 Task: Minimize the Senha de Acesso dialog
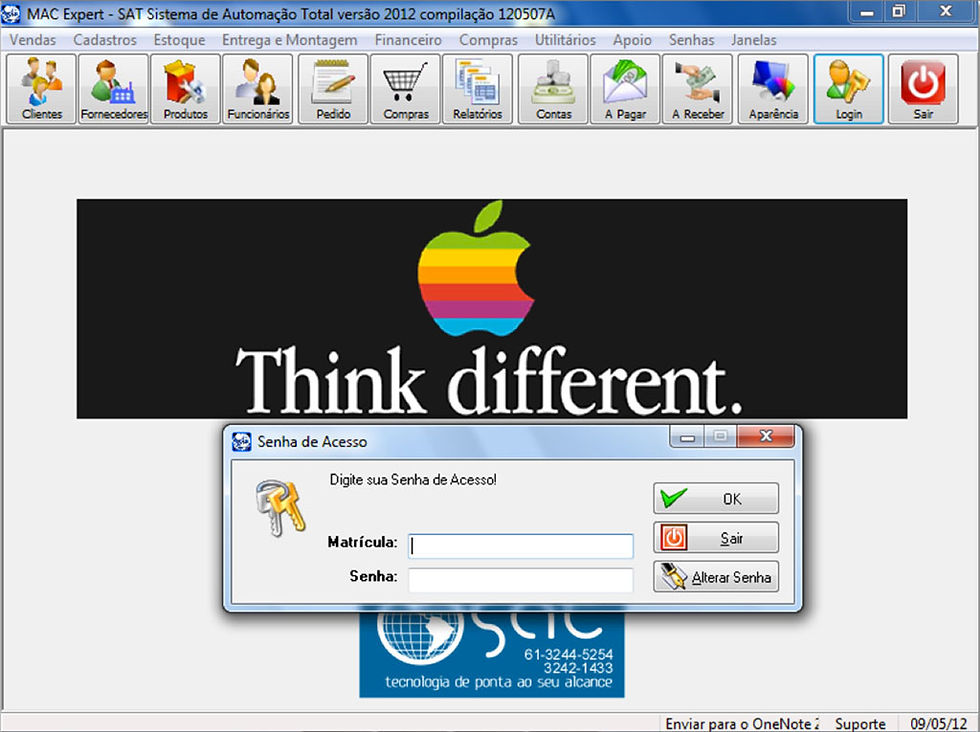coord(688,436)
